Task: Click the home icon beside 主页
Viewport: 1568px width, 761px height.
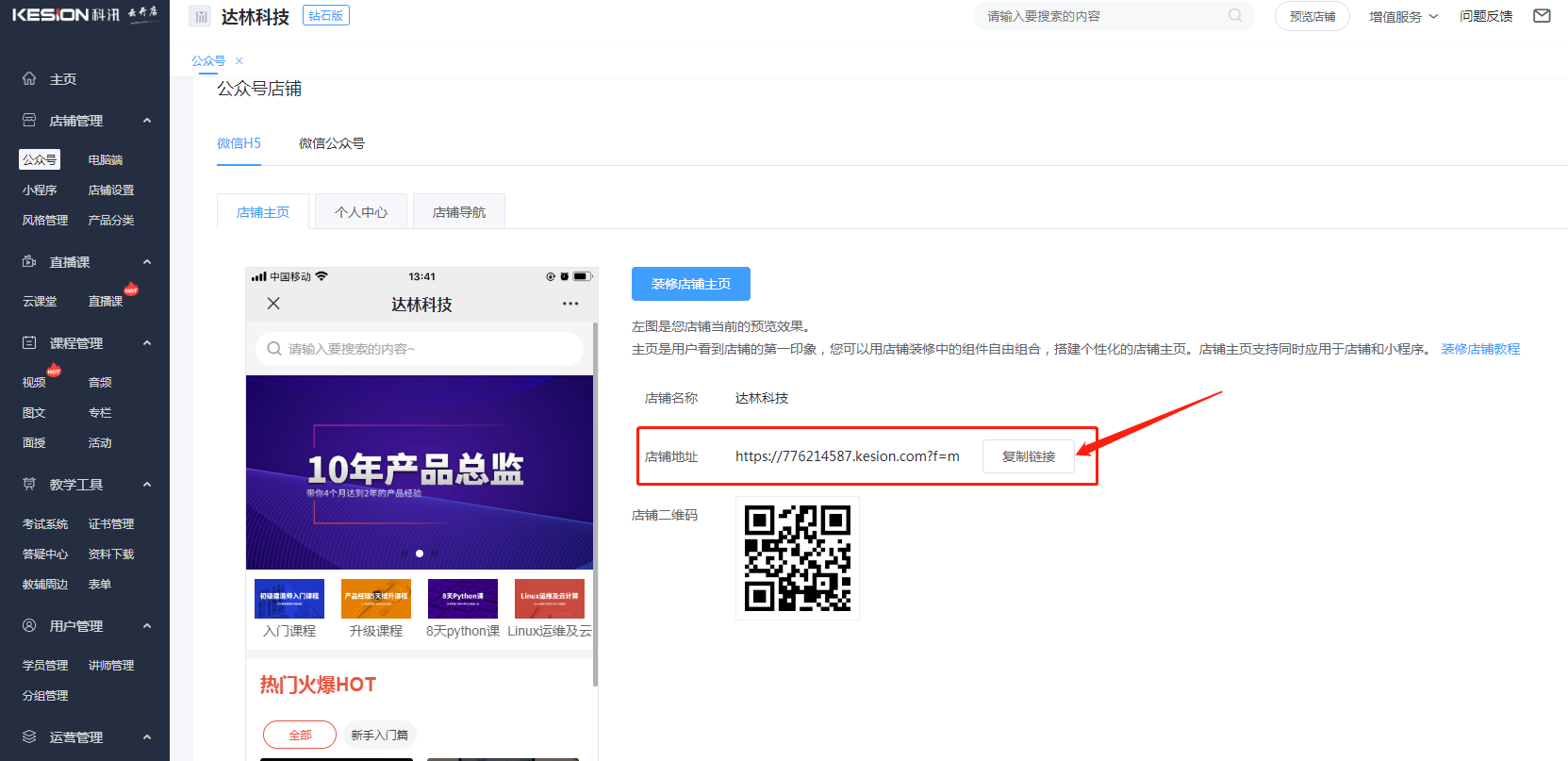Action: [x=29, y=79]
